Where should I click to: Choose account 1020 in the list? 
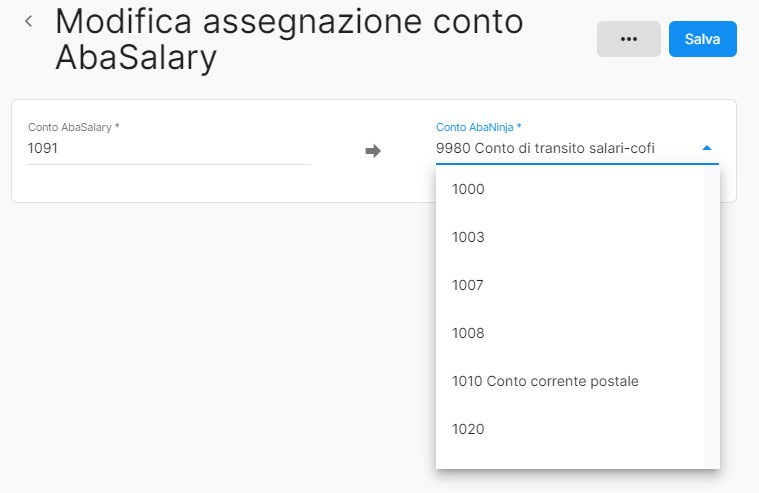coord(570,429)
